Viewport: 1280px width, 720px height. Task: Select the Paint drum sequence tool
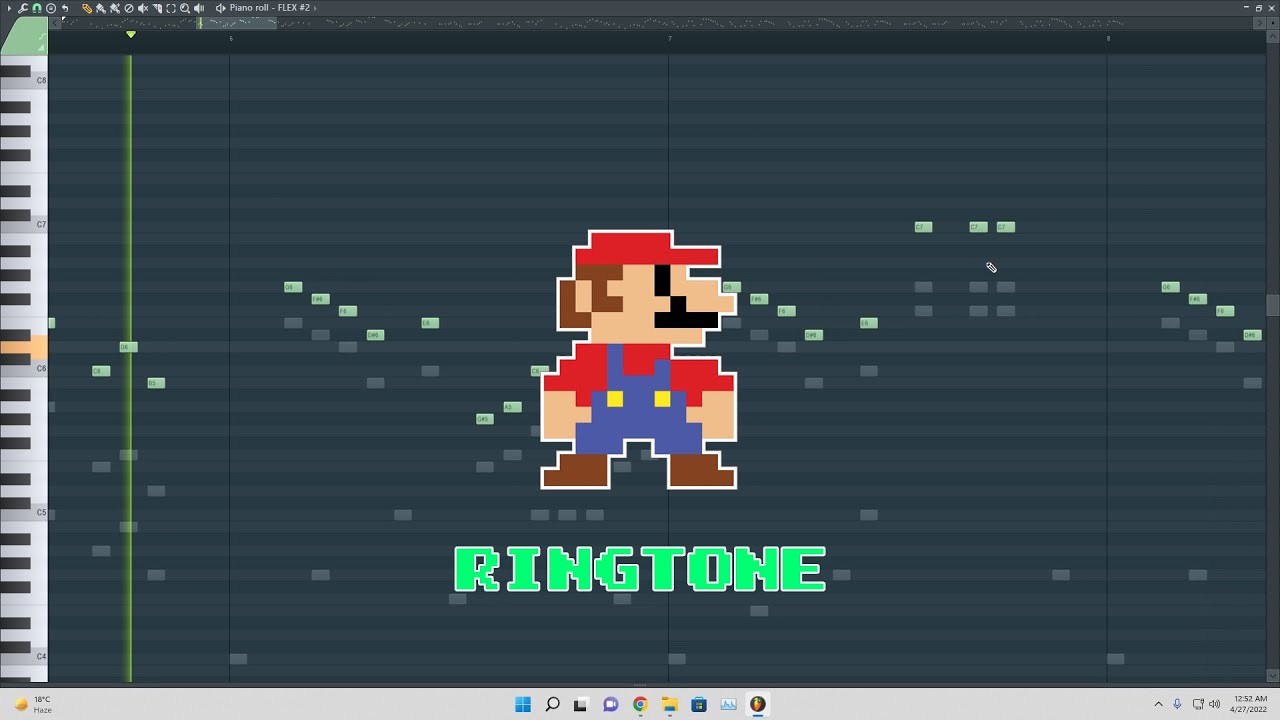[x=115, y=8]
